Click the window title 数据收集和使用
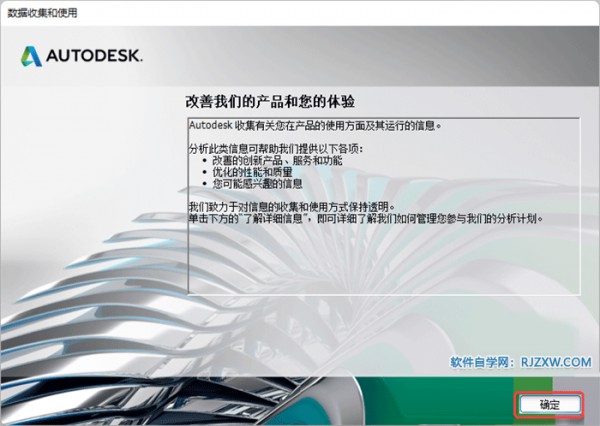This screenshot has width=600, height=426. [42, 13]
